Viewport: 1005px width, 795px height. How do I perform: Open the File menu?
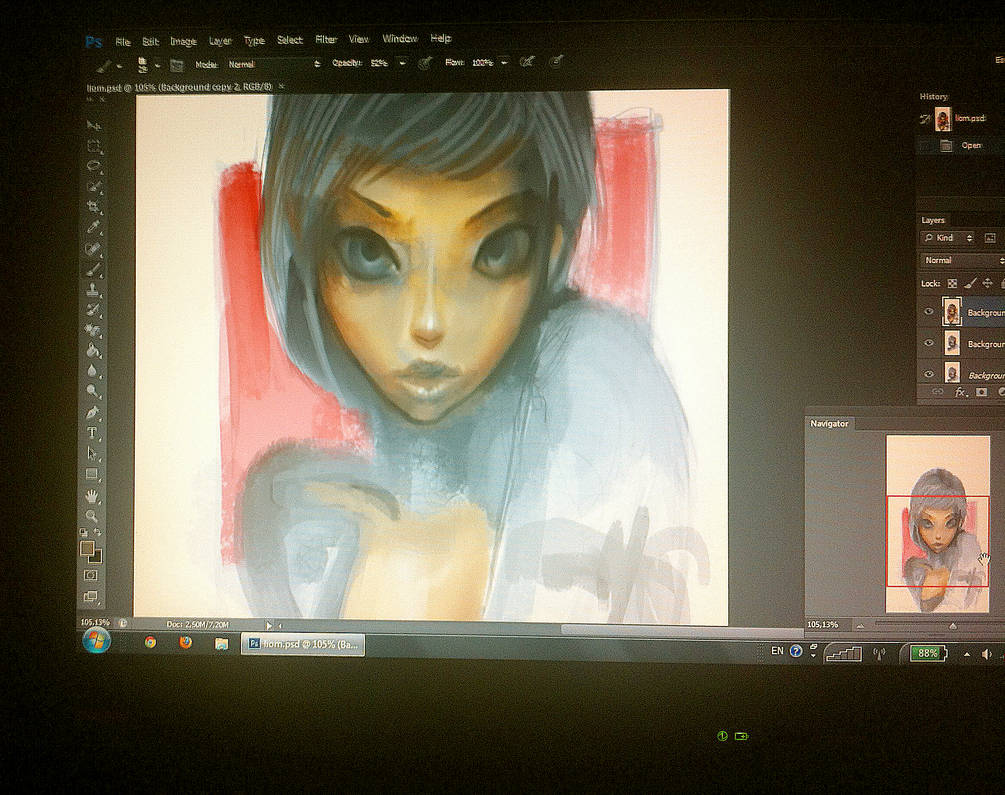pos(123,42)
